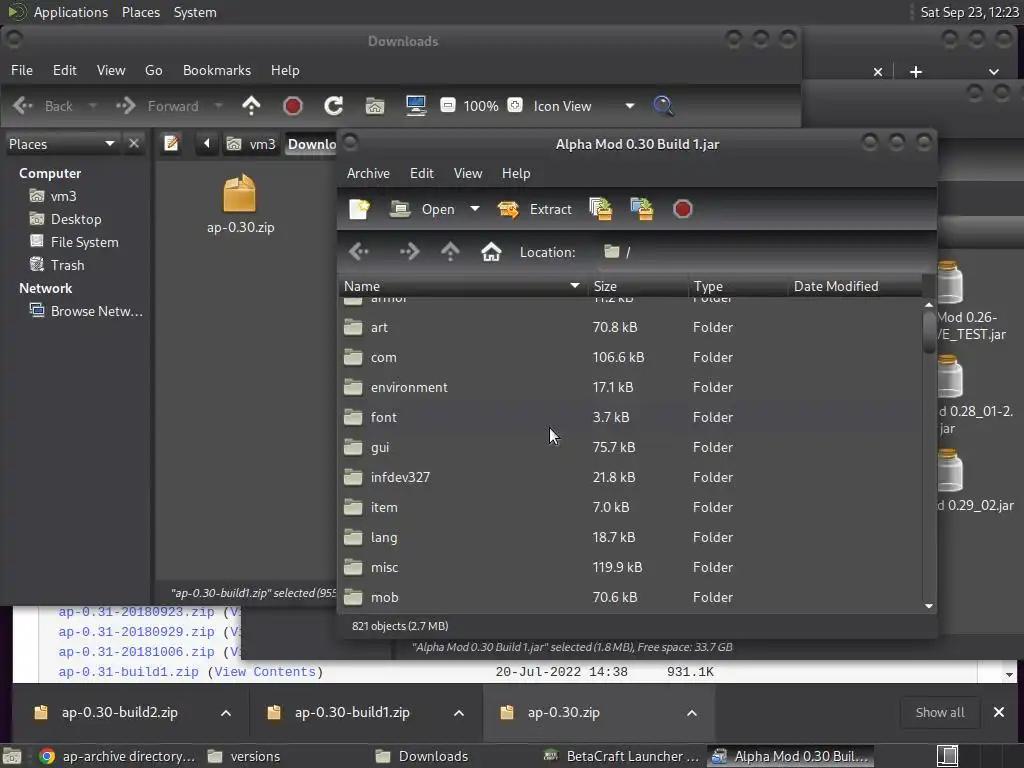Switch to BetaCraft Launcher in taskbar
Image resolution: width=1024 pixels, height=768 pixels.
[623, 756]
